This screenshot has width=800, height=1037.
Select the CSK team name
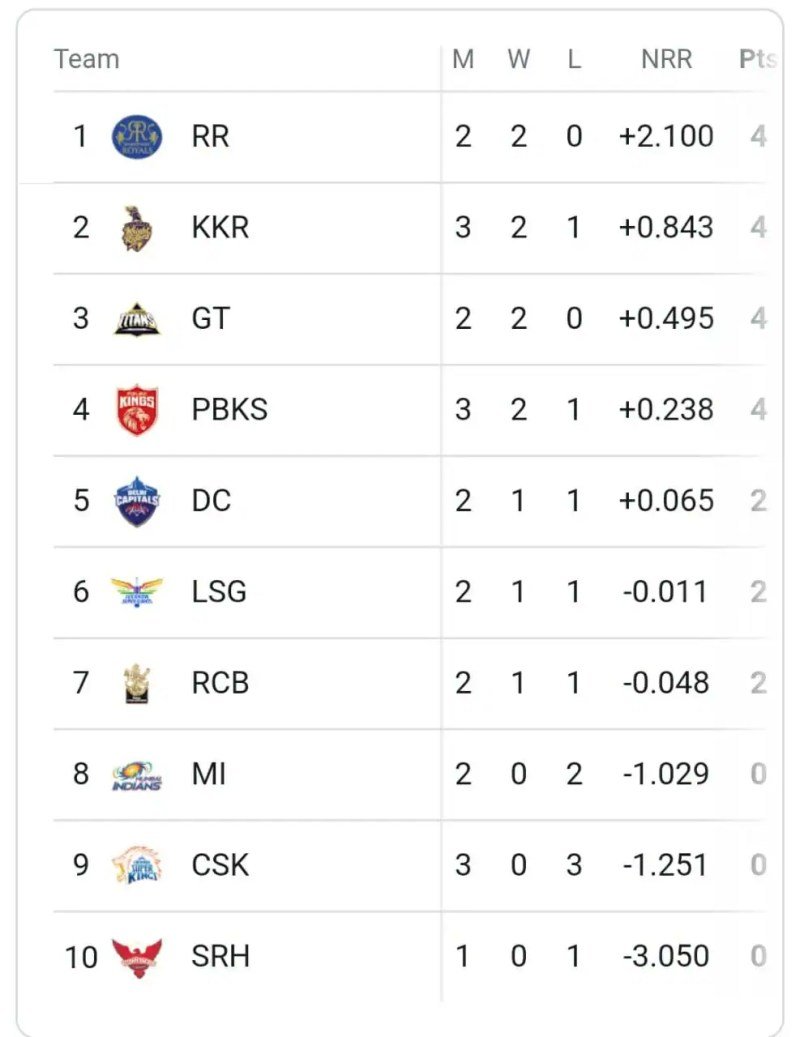pos(220,865)
